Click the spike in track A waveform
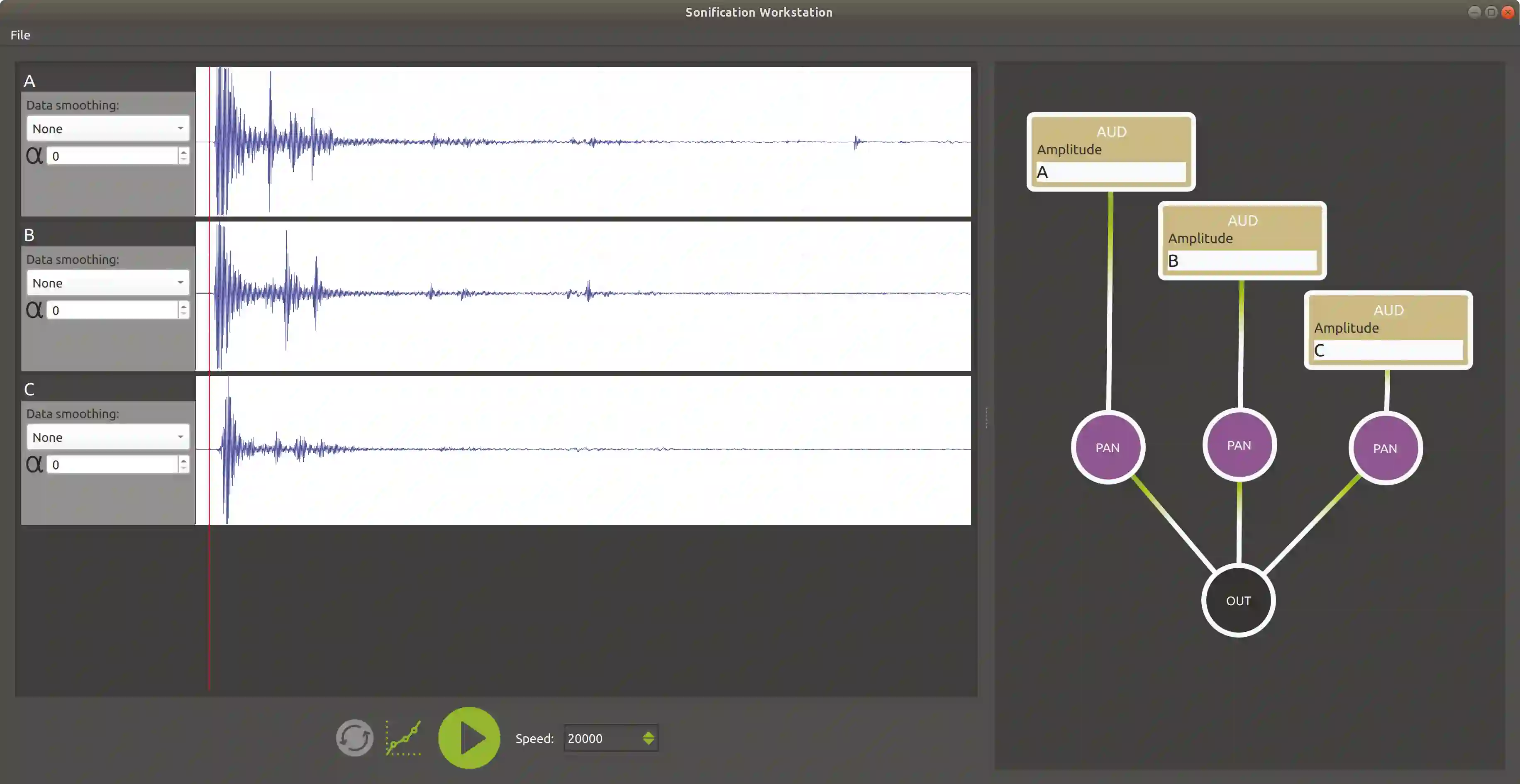Screen dimensions: 1520x784 pyautogui.click(x=856, y=141)
